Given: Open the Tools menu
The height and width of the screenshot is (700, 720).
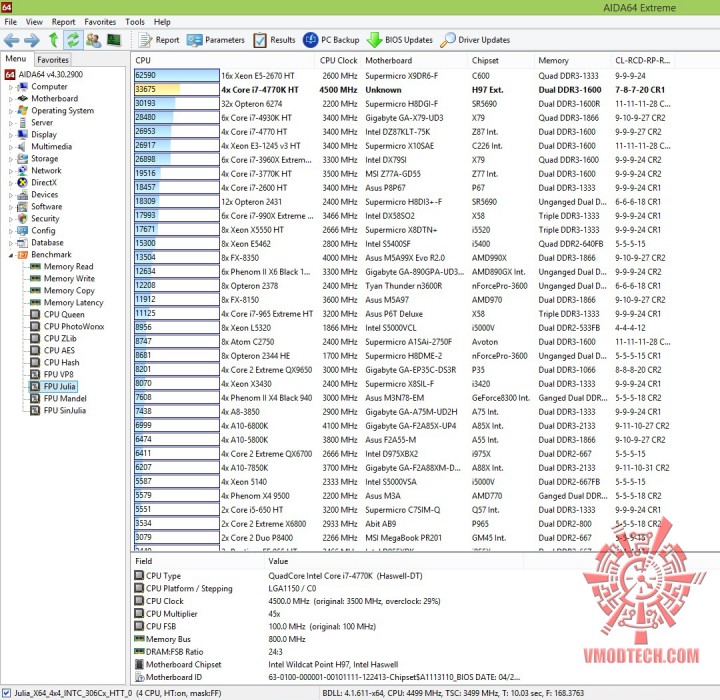Looking at the screenshot, I should pyautogui.click(x=135, y=22).
